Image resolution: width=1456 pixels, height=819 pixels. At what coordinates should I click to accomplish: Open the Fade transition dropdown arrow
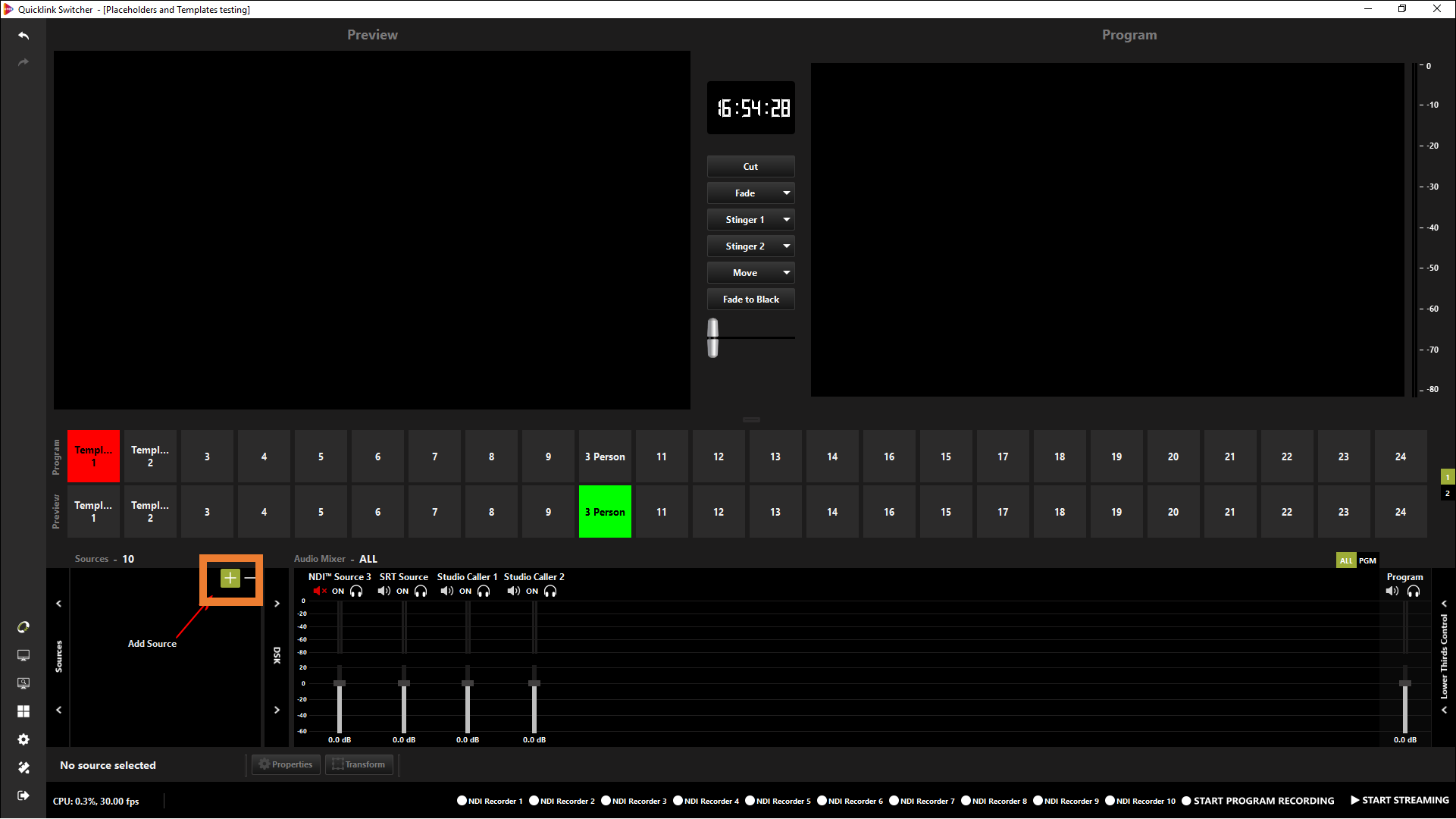tap(786, 193)
